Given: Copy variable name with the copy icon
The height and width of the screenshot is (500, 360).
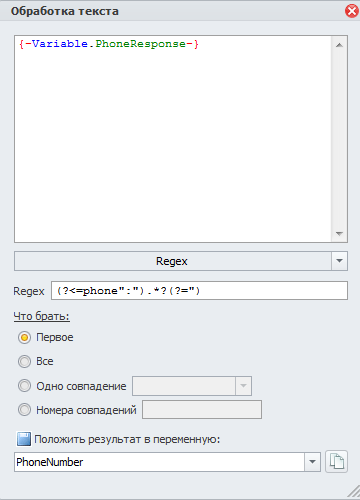Looking at the screenshot, I should pyautogui.click(x=336, y=462).
